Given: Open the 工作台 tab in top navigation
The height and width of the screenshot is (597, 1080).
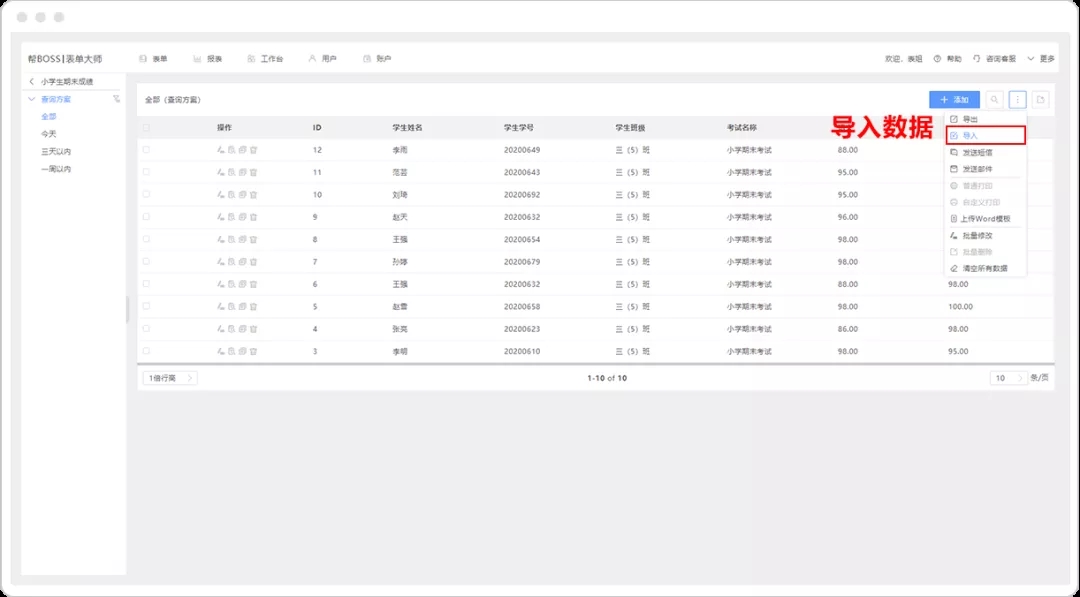Looking at the screenshot, I should pyautogui.click(x=265, y=59).
